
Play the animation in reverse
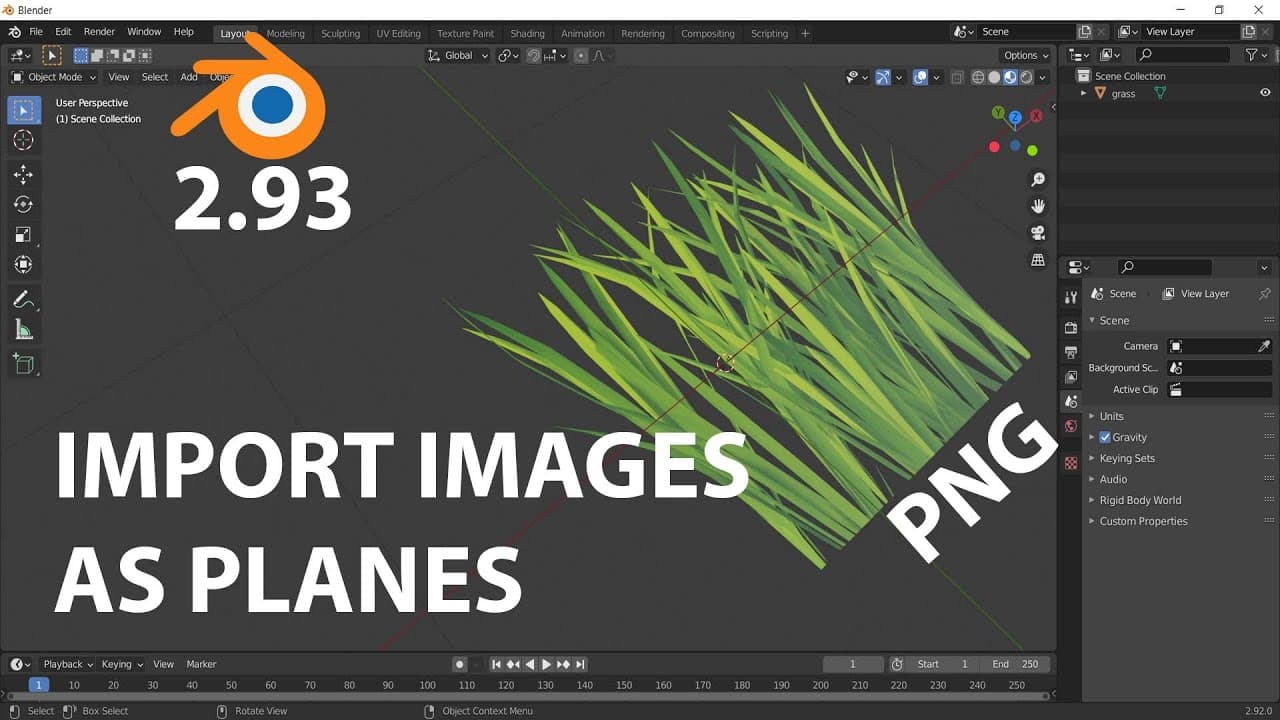530,664
